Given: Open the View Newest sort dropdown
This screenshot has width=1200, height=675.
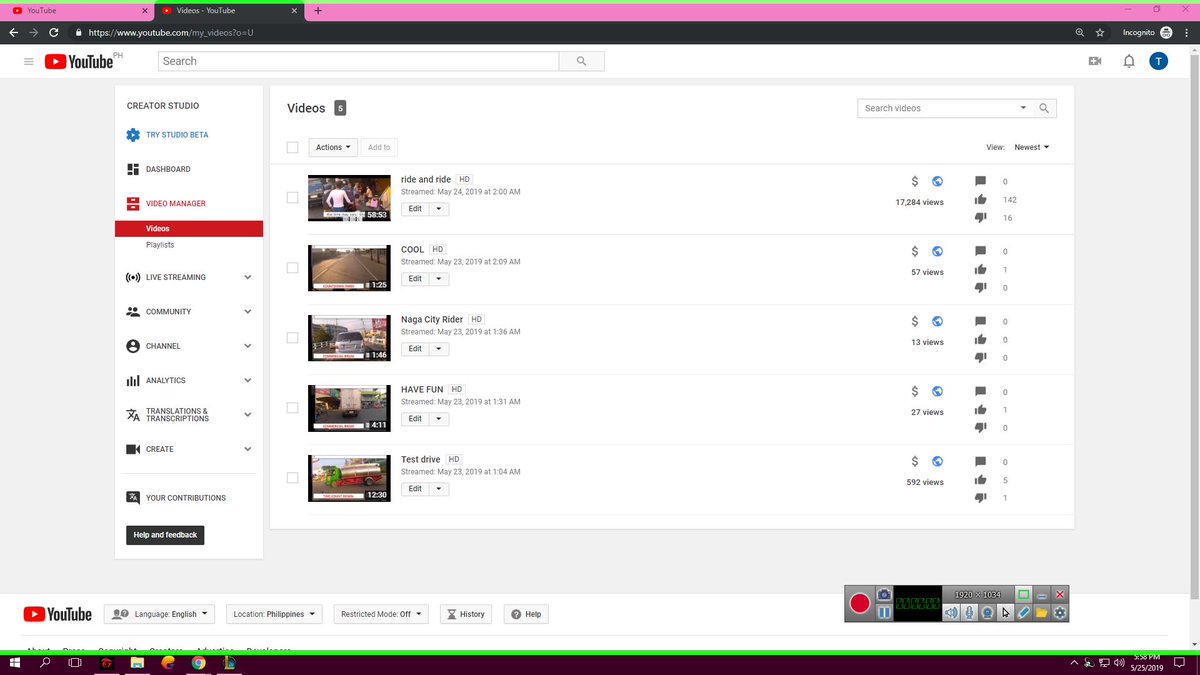Looking at the screenshot, I should point(1032,147).
